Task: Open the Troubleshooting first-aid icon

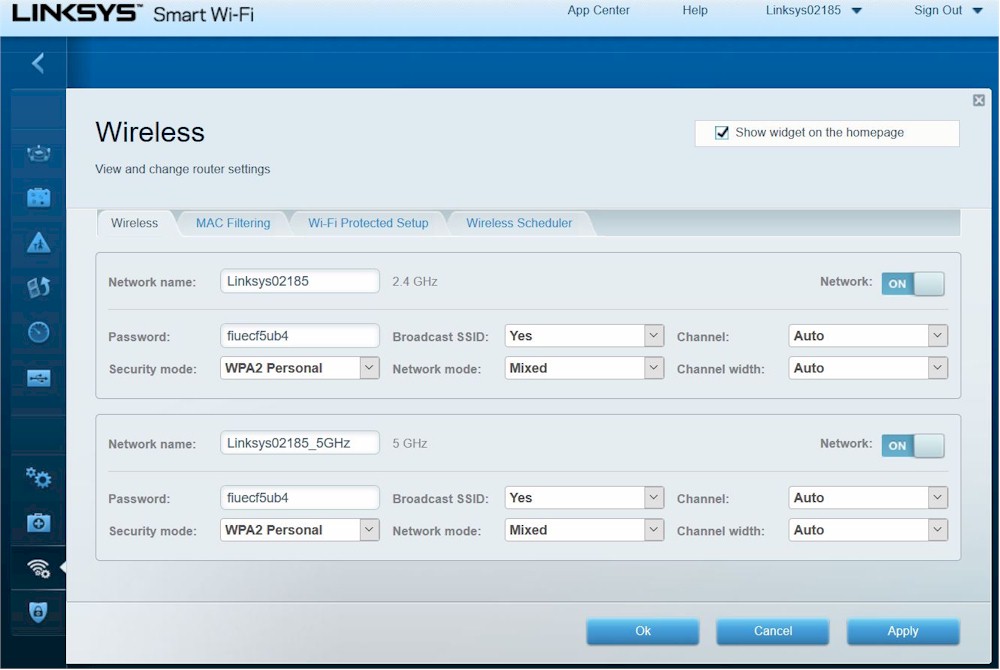Action: (39, 523)
